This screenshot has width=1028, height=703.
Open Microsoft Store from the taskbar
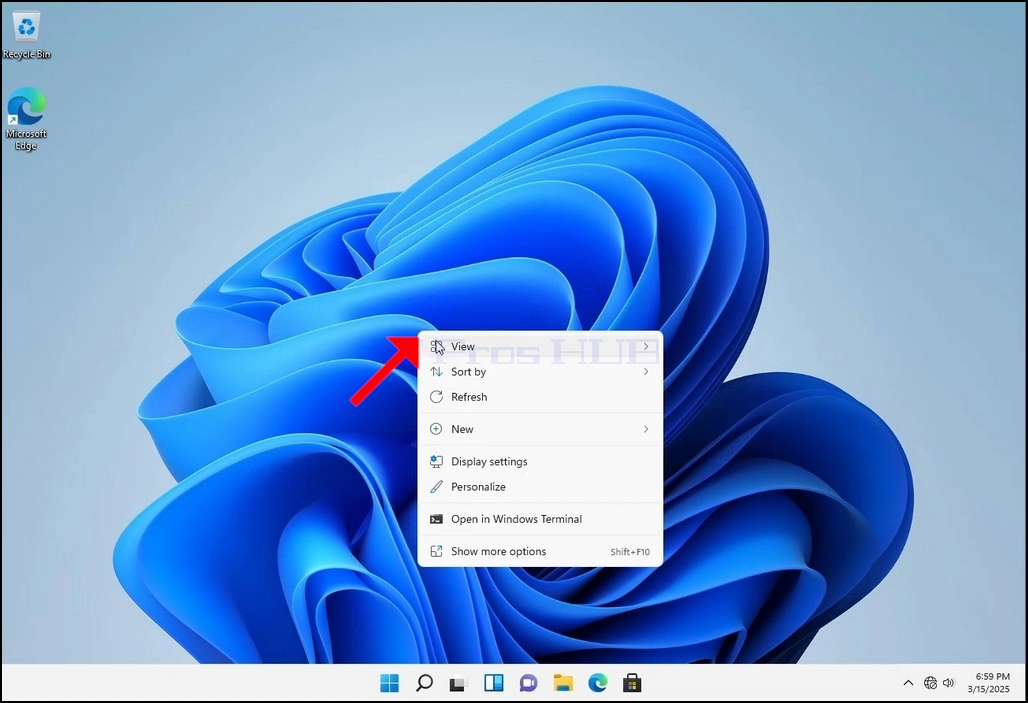click(633, 683)
